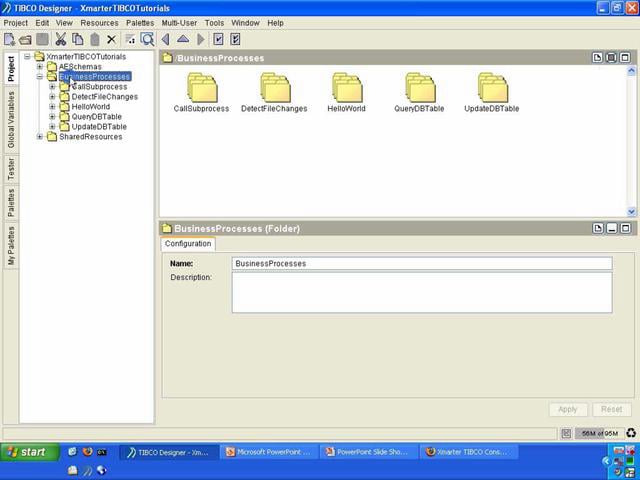Open the Help menu
640x480 pixels.
pyautogui.click(x=276, y=23)
